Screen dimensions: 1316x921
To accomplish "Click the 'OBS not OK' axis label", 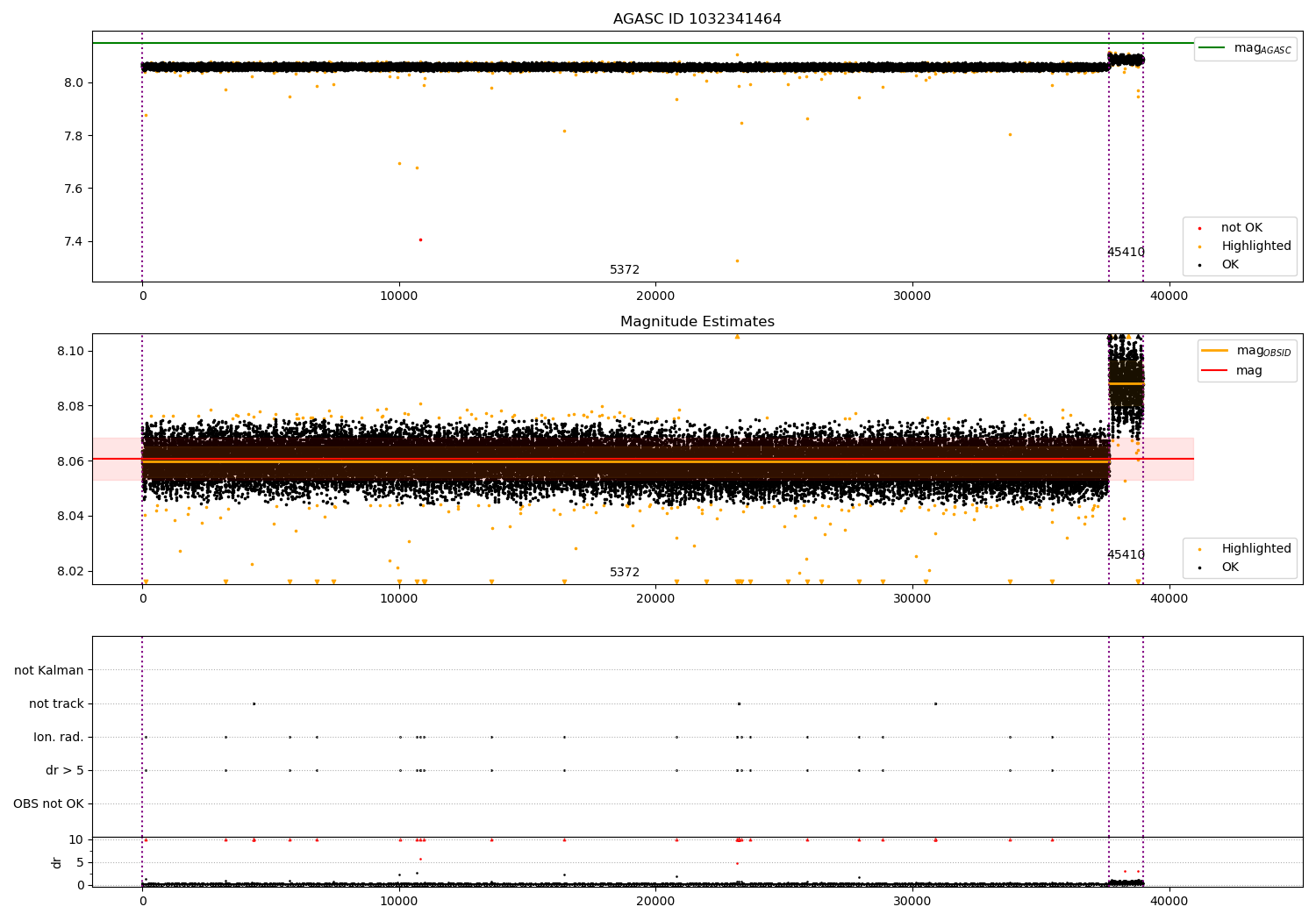I will pyautogui.click(x=48, y=803).
